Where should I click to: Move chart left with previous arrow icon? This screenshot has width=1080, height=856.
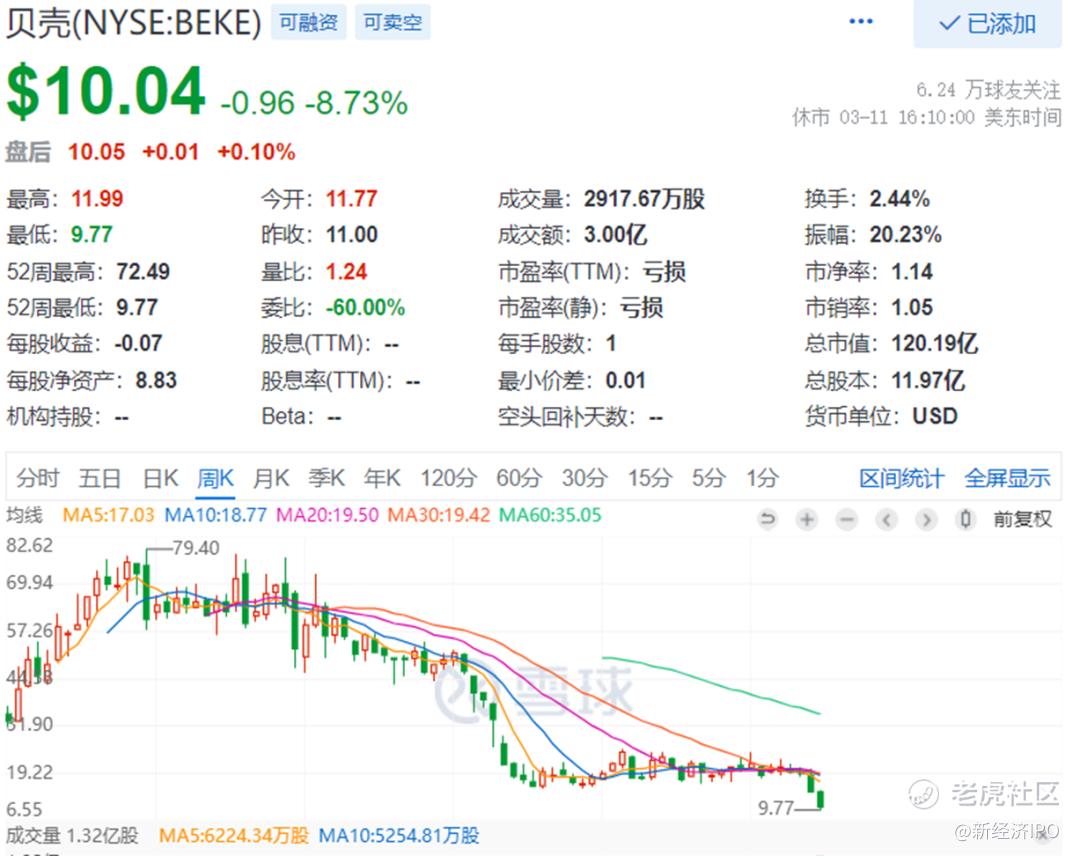[x=886, y=519]
